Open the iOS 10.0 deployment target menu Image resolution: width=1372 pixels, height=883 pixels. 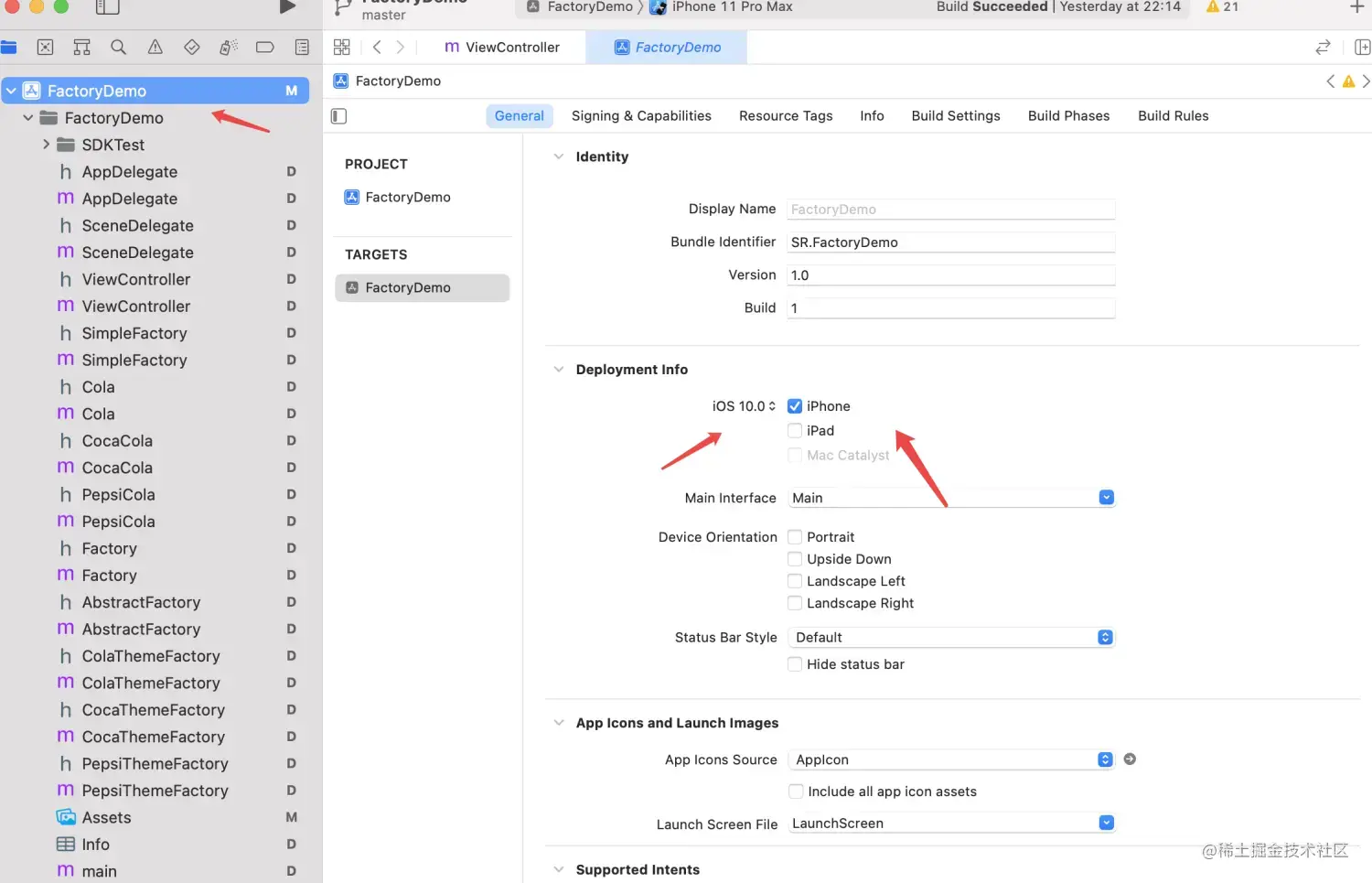click(744, 406)
